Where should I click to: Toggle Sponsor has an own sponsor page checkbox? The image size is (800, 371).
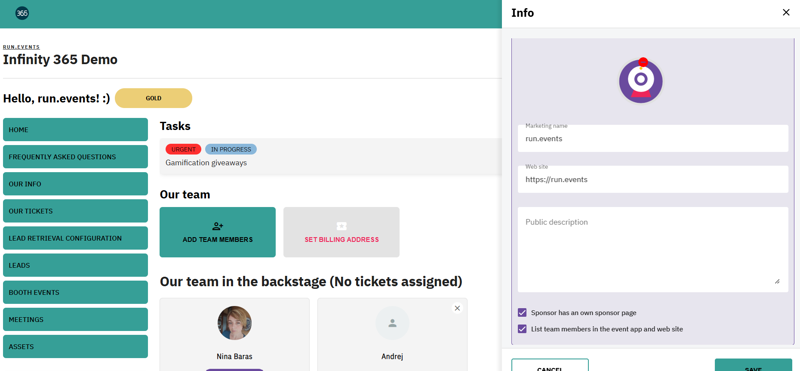[522, 312]
